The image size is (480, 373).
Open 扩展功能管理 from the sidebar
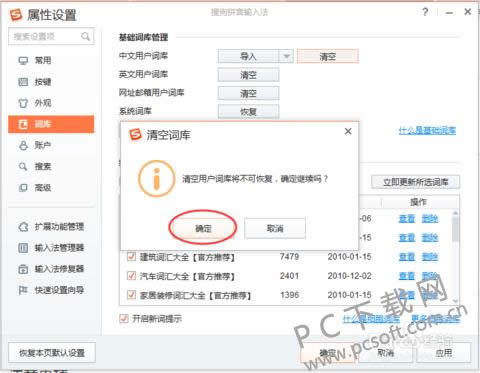59,227
